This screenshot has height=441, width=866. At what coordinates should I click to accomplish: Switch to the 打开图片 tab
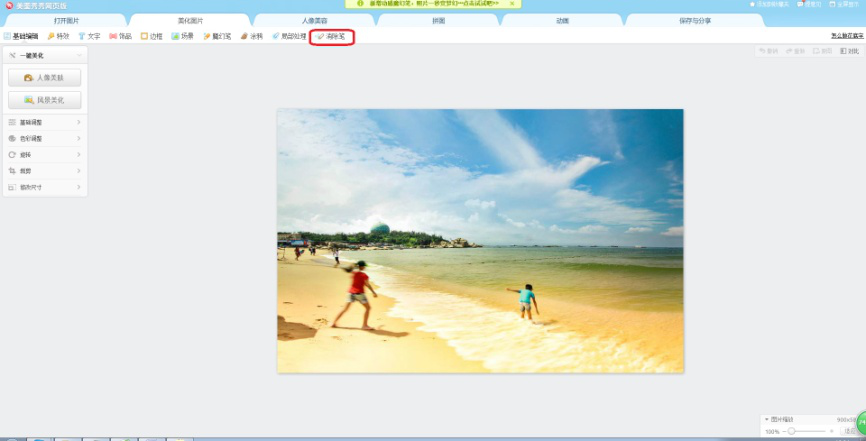[66, 20]
